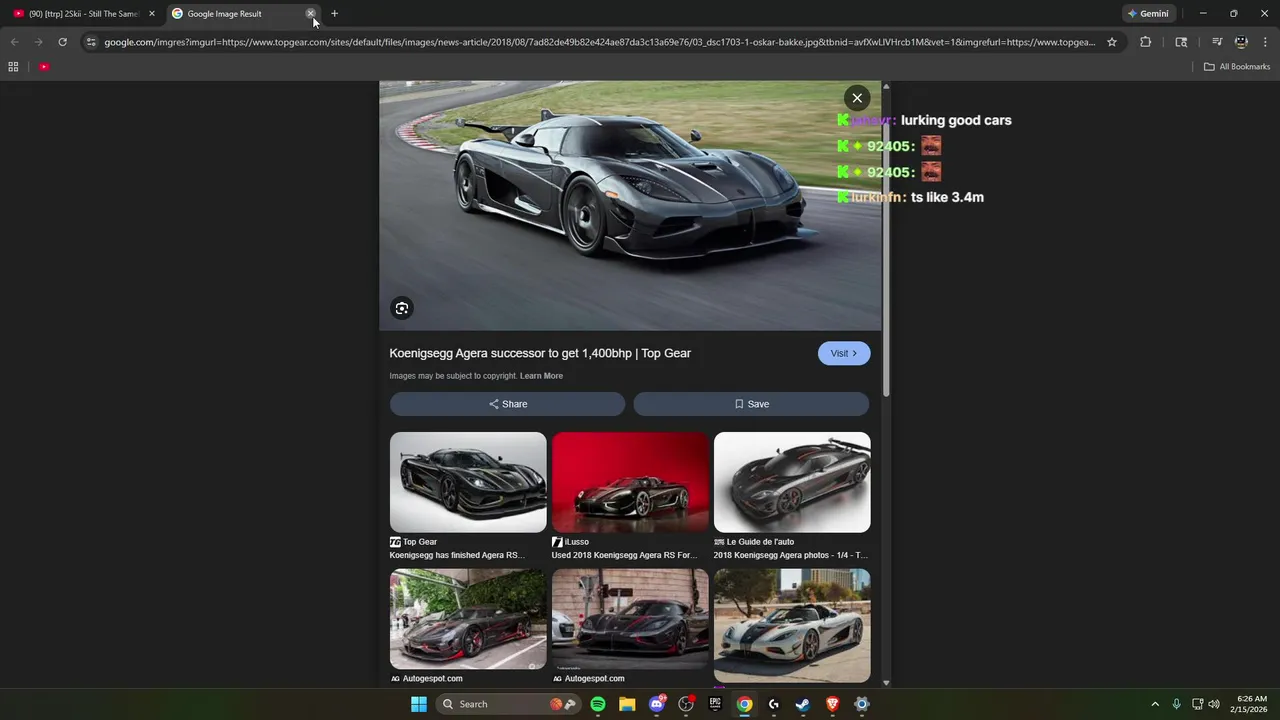This screenshot has width=1280, height=720.
Task: Open Logitech G HUB from taskbar
Action: (774, 704)
